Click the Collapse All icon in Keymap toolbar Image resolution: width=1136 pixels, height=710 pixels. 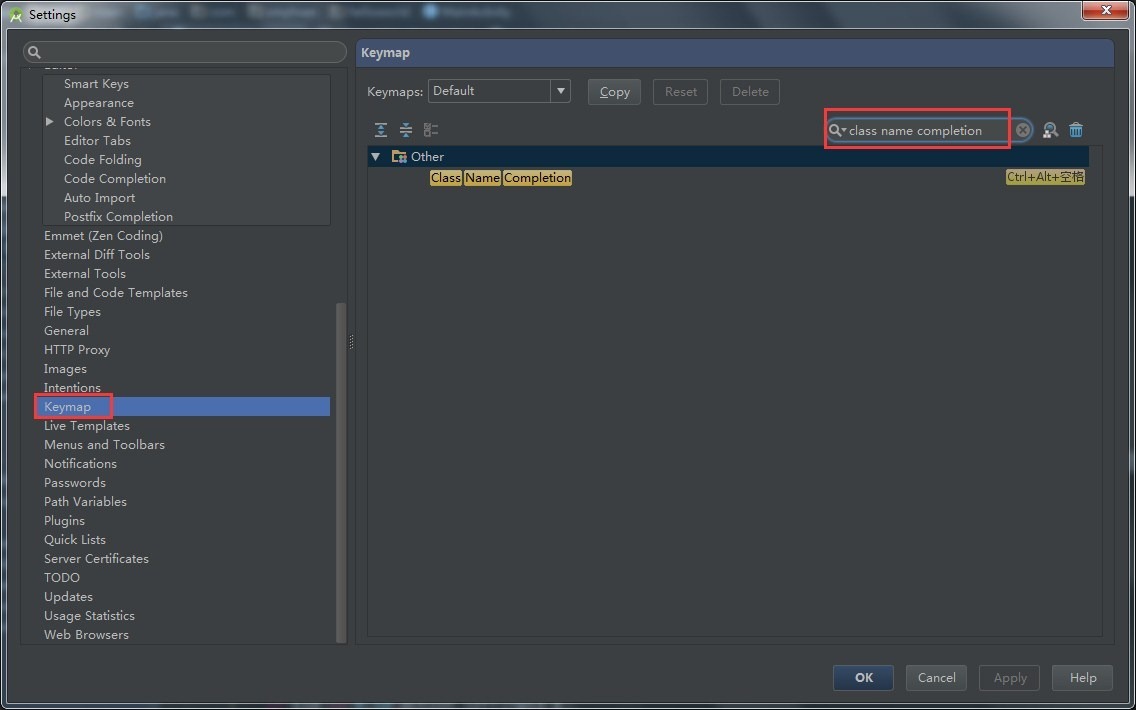pos(406,130)
